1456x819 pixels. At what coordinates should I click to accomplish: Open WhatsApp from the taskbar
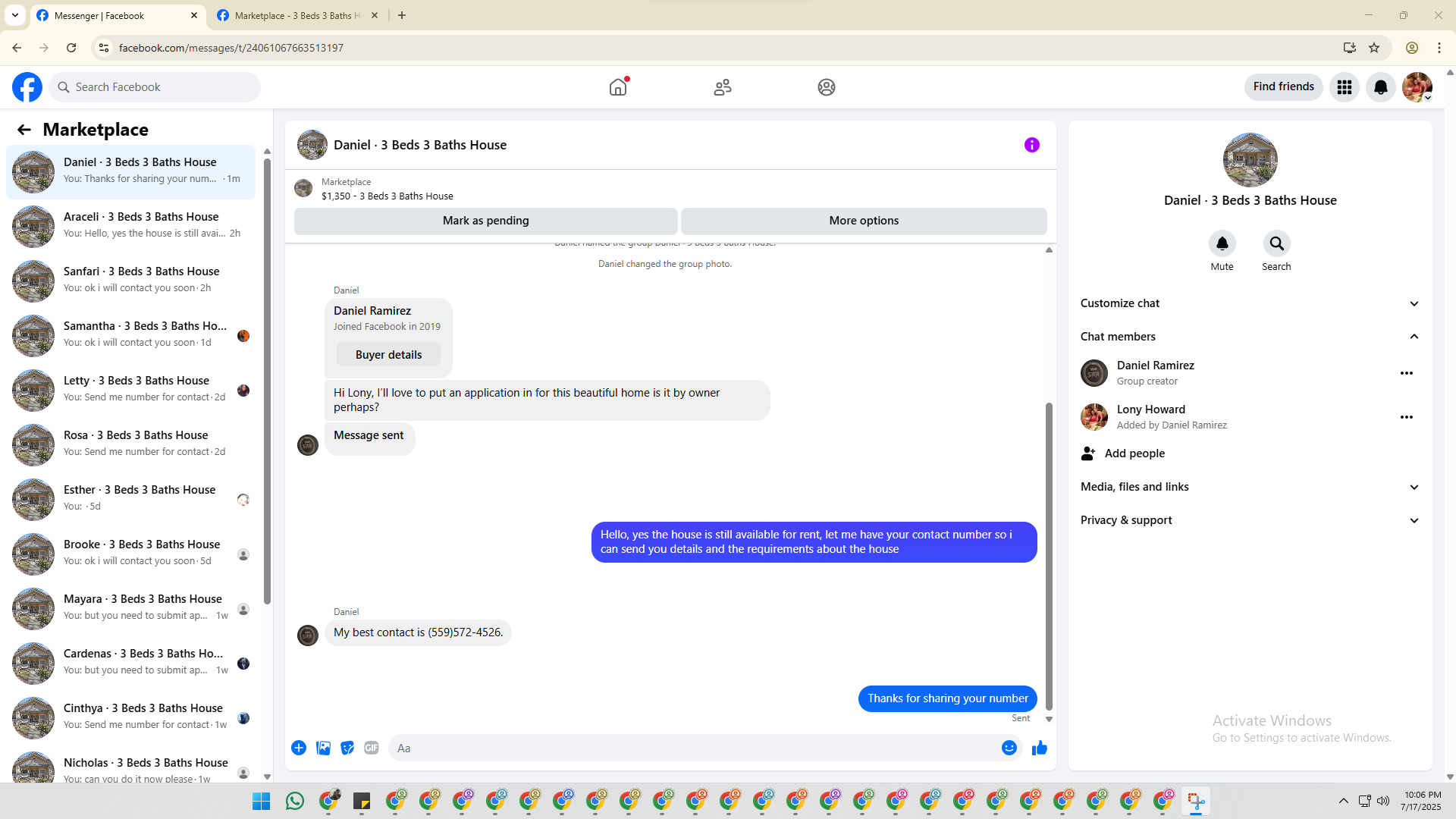coord(295,801)
